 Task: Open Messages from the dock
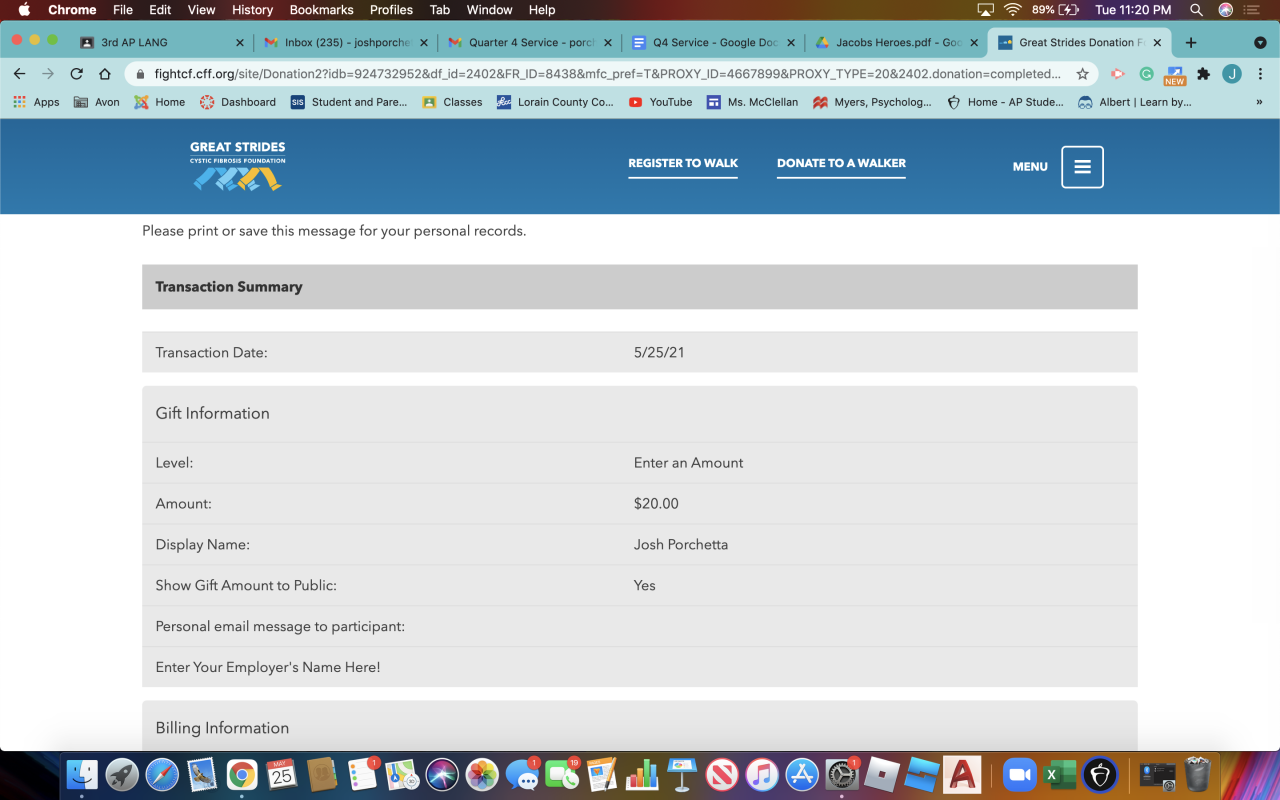pos(522,774)
